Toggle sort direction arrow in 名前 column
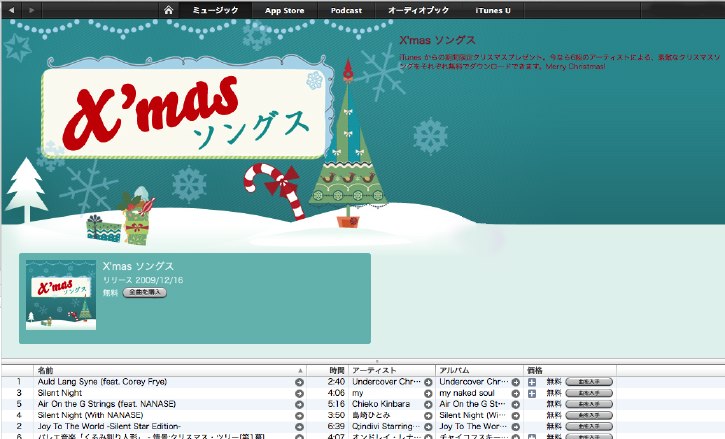Screen dimensions: 725x439 click(x=300, y=371)
